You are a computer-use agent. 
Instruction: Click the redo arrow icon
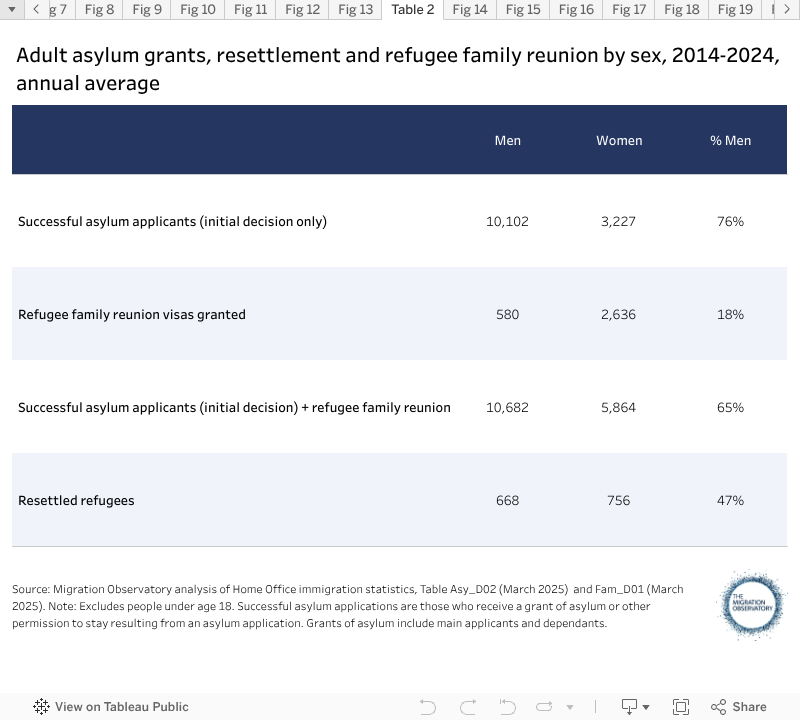click(467, 707)
